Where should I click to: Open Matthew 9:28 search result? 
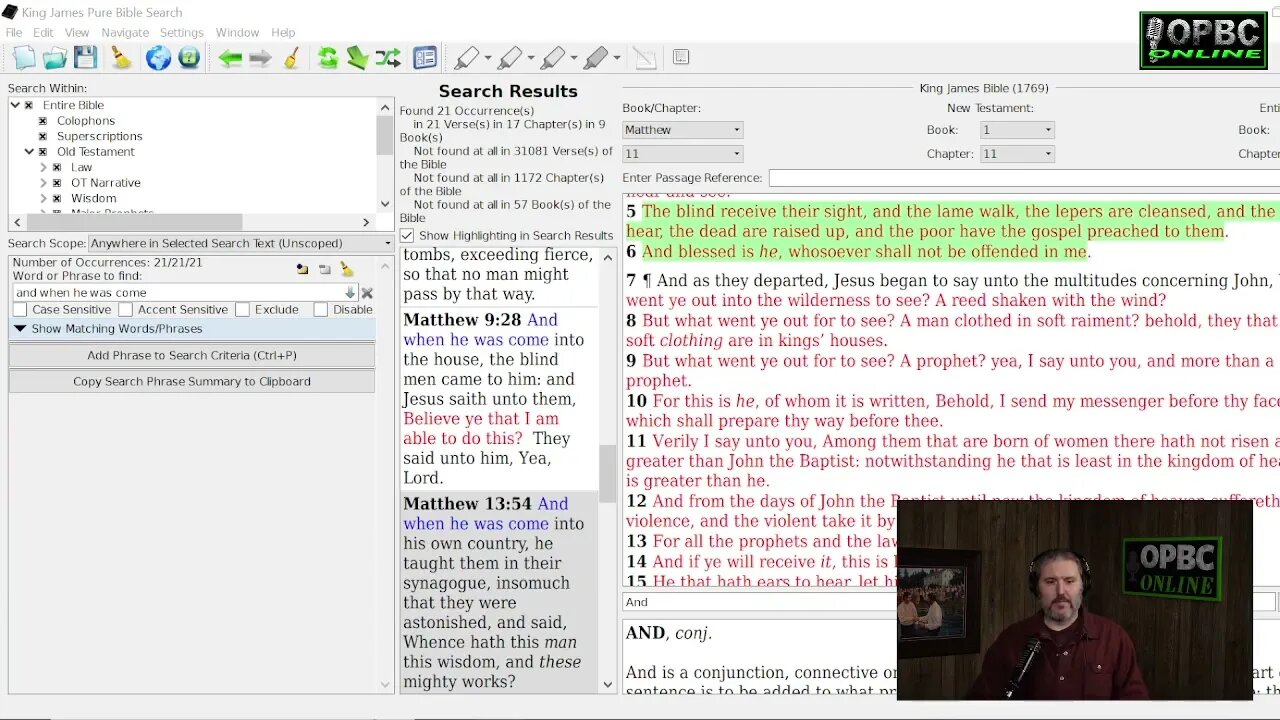tap(499, 399)
